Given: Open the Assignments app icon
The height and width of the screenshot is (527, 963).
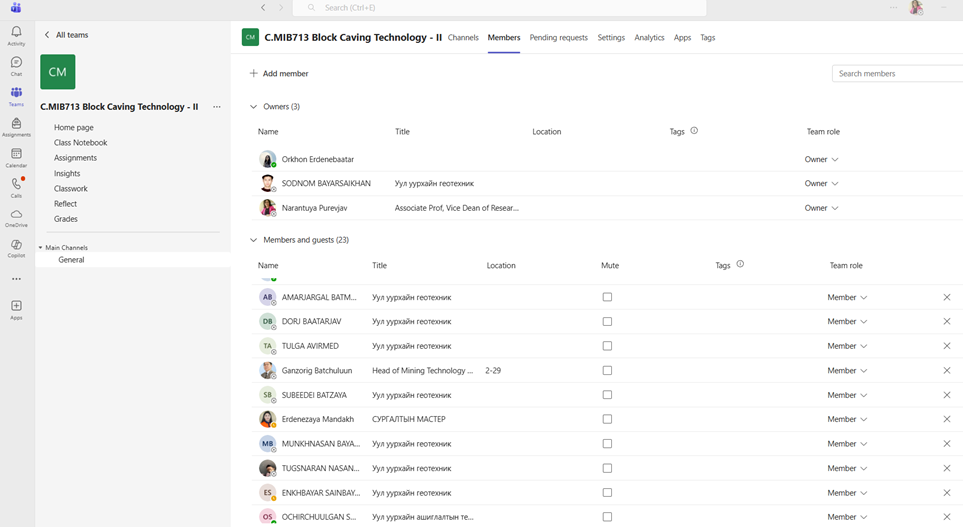Looking at the screenshot, I should [16, 126].
